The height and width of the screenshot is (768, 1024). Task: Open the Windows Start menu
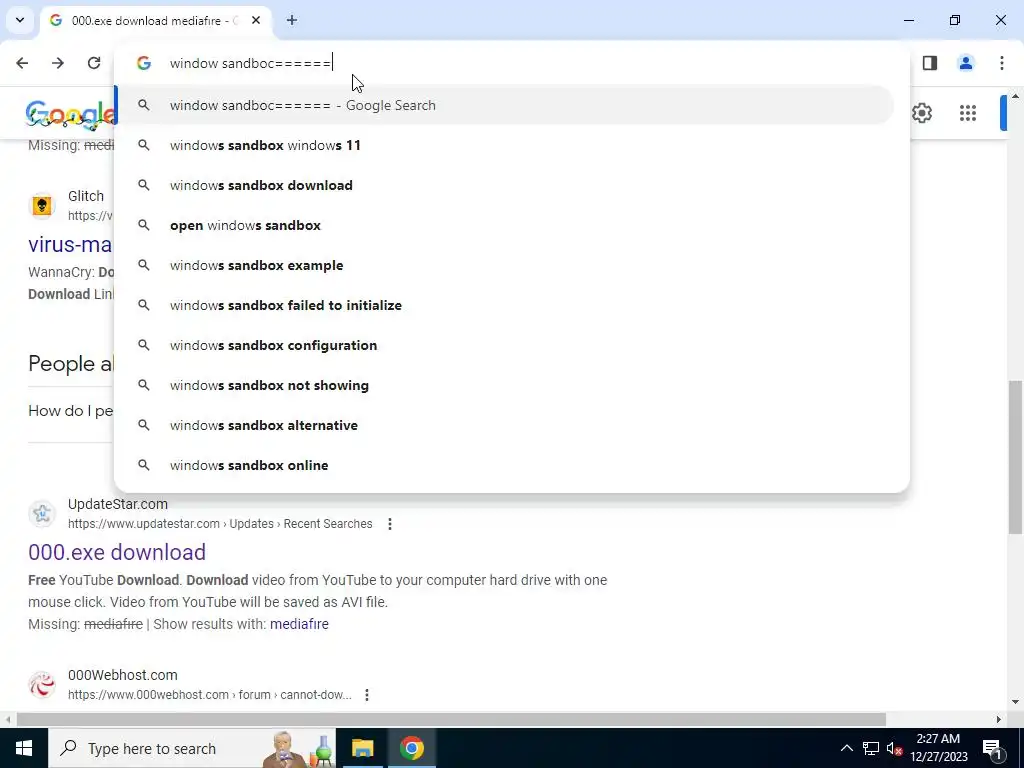(x=24, y=748)
